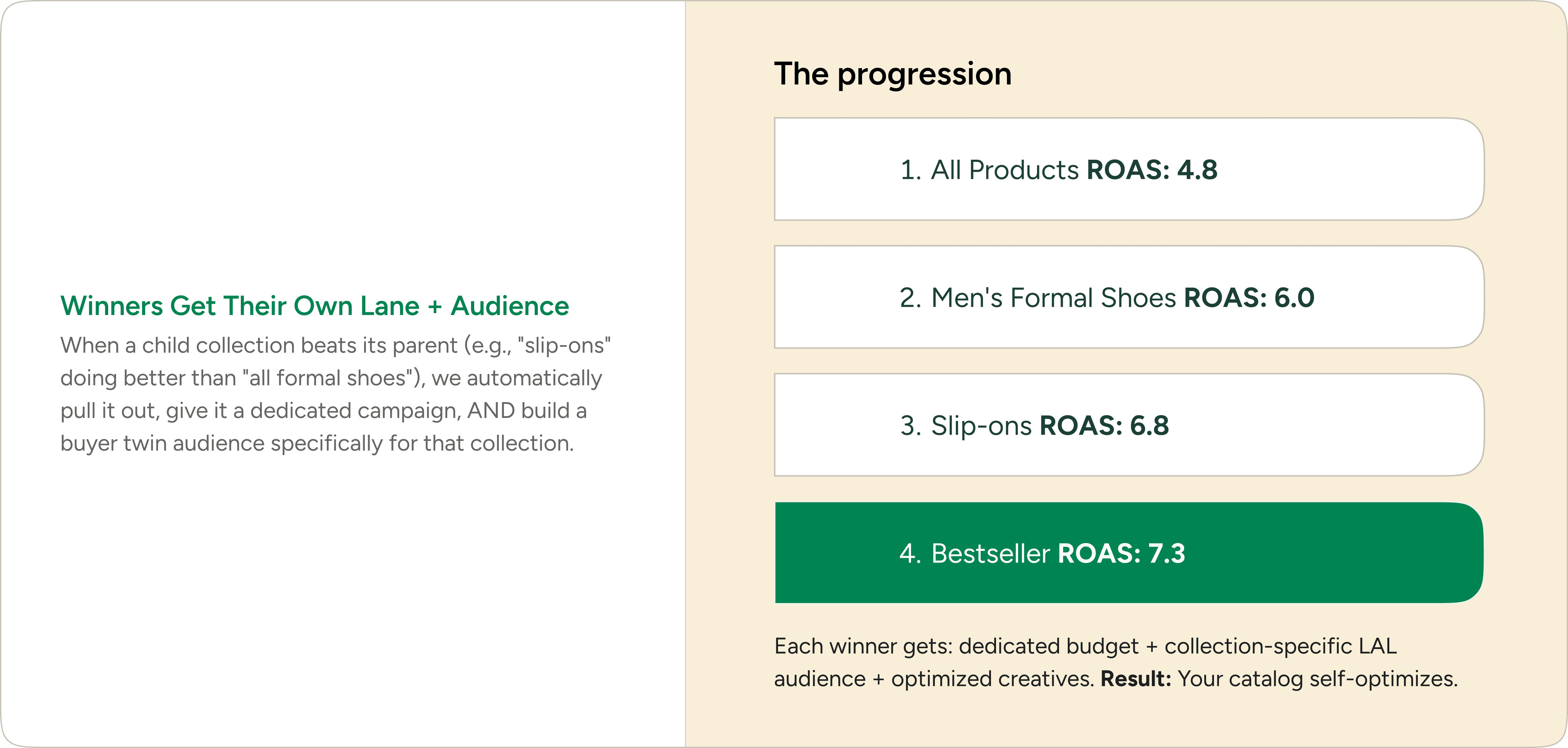Click the bold 'ROAS: 4.8' value

1152,170
